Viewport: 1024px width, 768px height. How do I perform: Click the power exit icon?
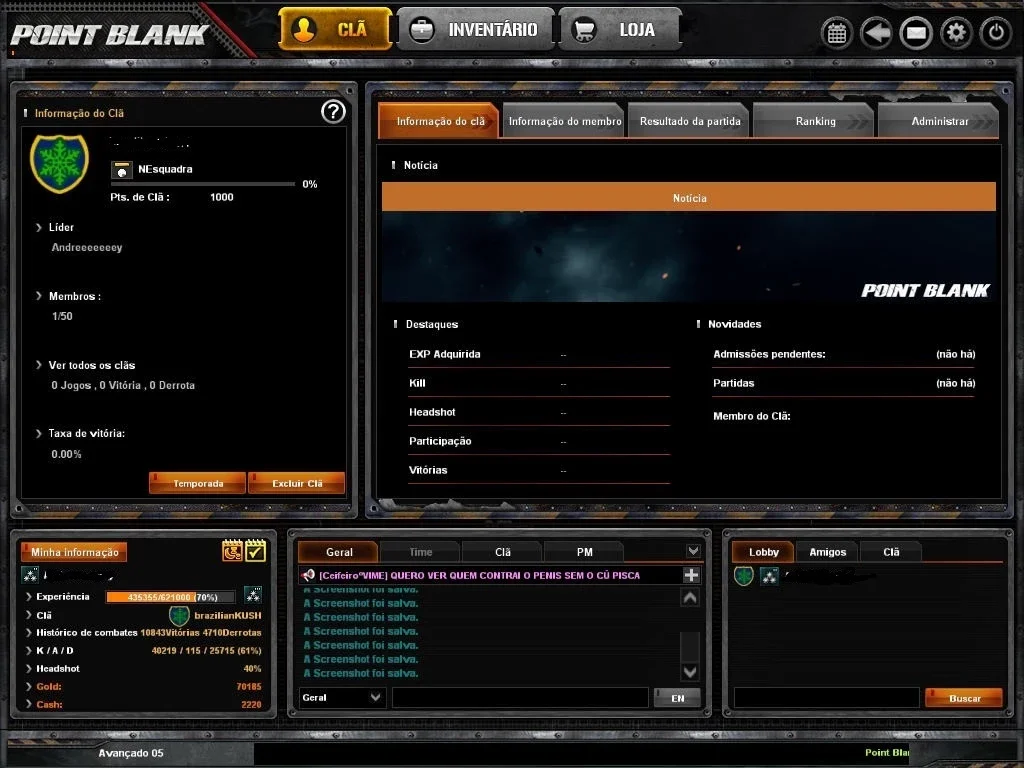coord(996,32)
